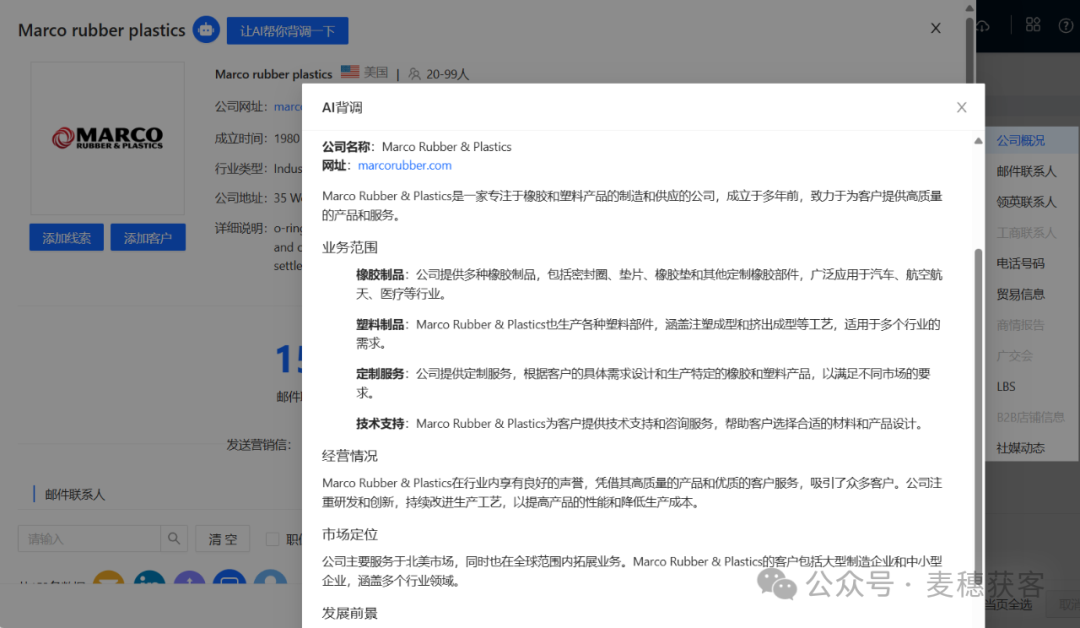Open the apps grid icon in top bar
This screenshot has width=1080, height=628.
pyautogui.click(x=1032, y=25)
